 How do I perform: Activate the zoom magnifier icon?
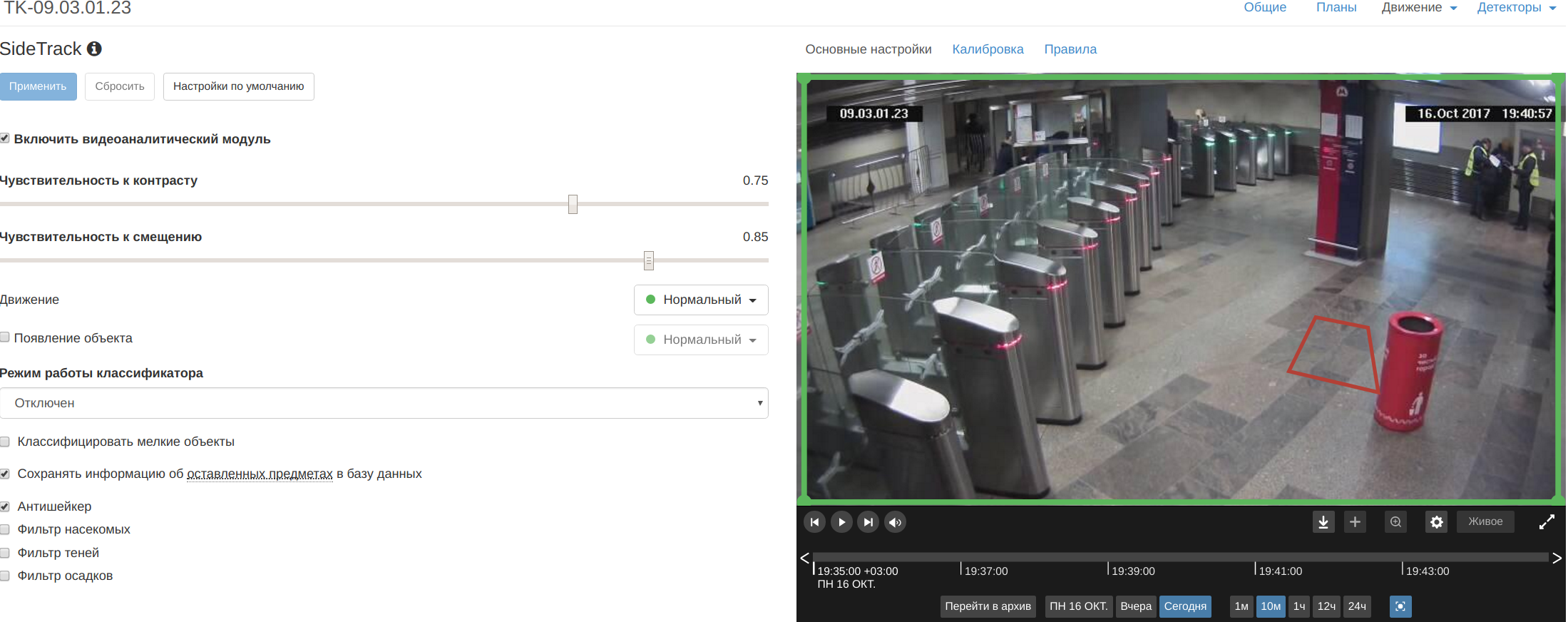click(x=1395, y=522)
